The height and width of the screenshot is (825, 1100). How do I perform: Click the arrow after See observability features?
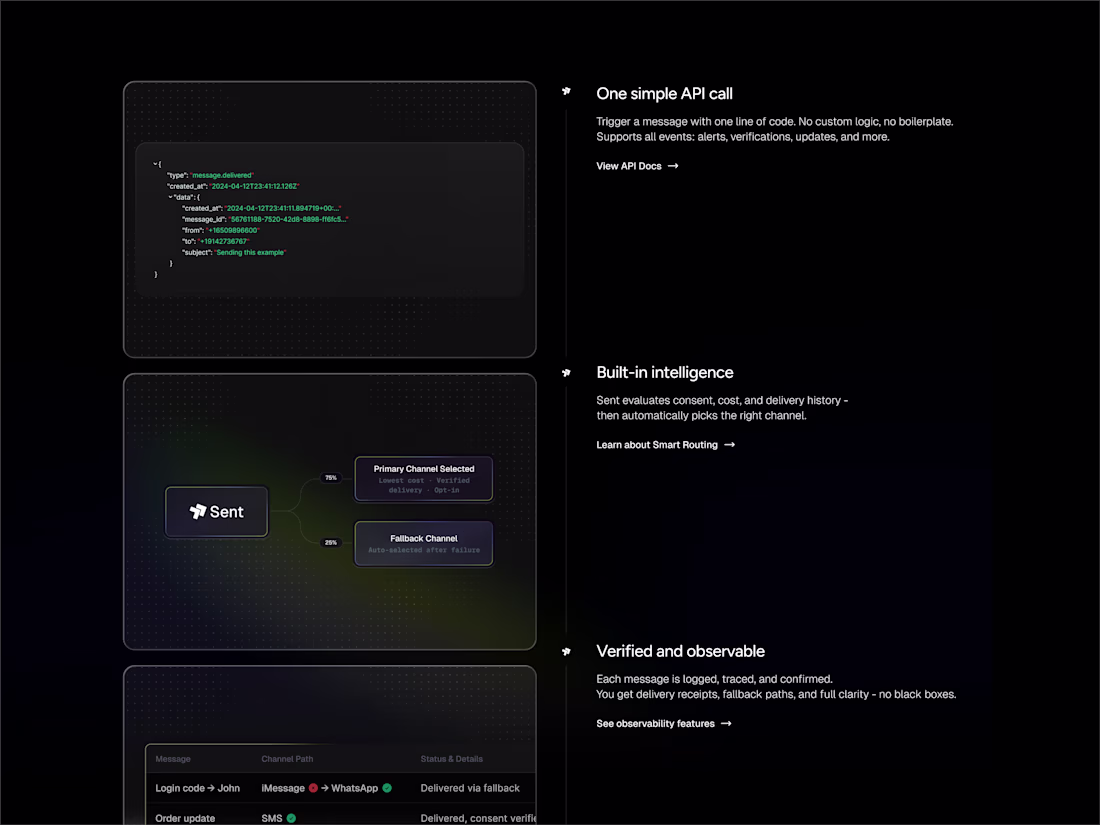click(726, 723)
